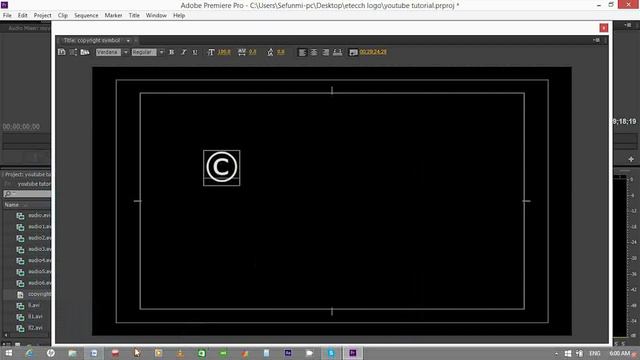Toggle italic text formatting
The image size is (640, 360).
184,52
